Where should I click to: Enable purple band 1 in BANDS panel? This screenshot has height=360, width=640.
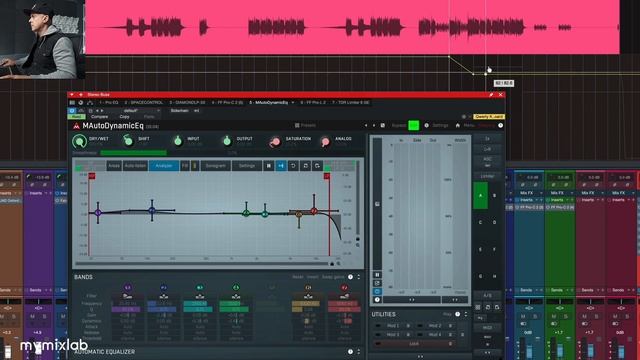(x=128, y=287)
